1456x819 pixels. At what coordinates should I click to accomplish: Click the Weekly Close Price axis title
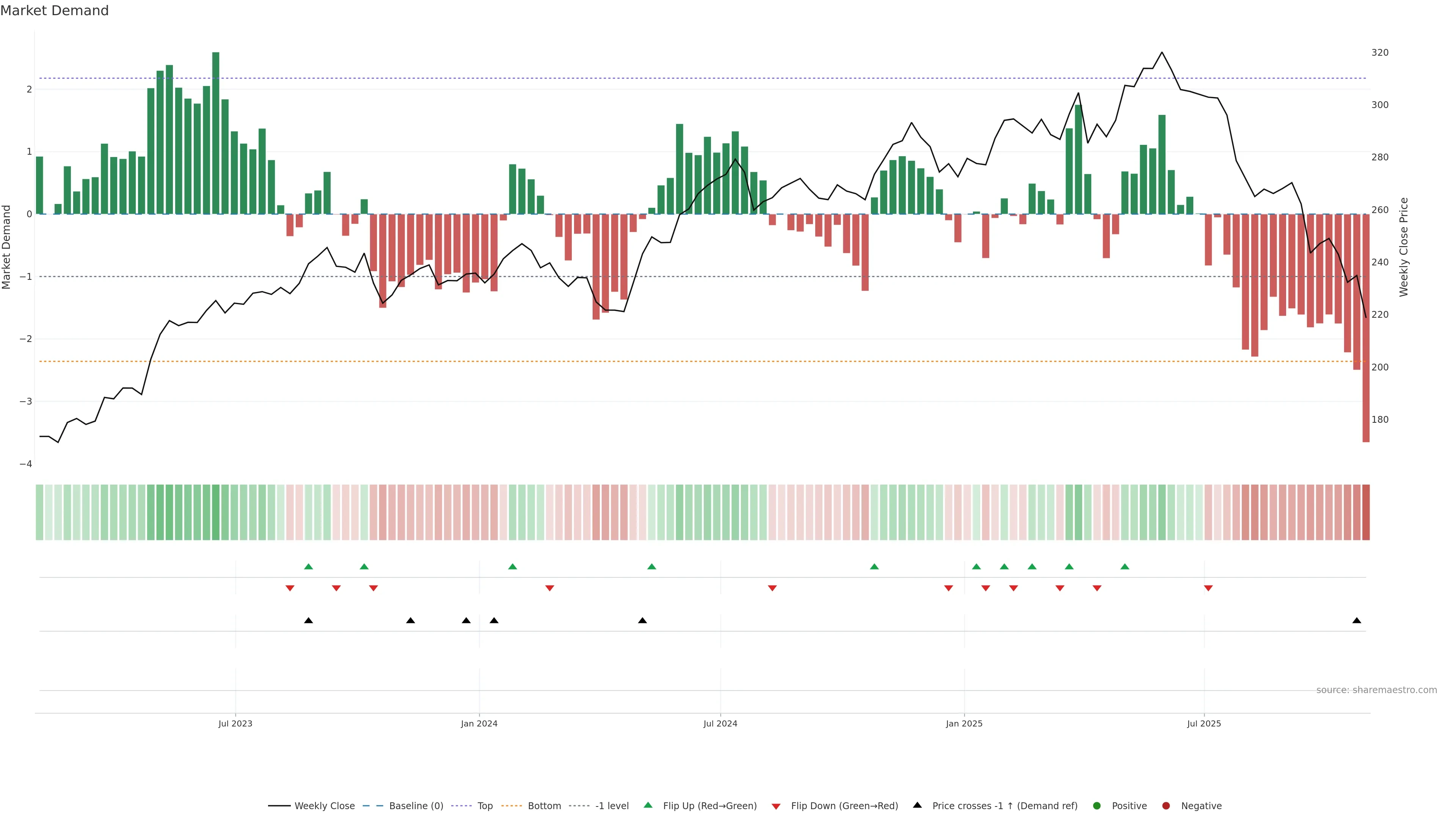(1403, 247)
